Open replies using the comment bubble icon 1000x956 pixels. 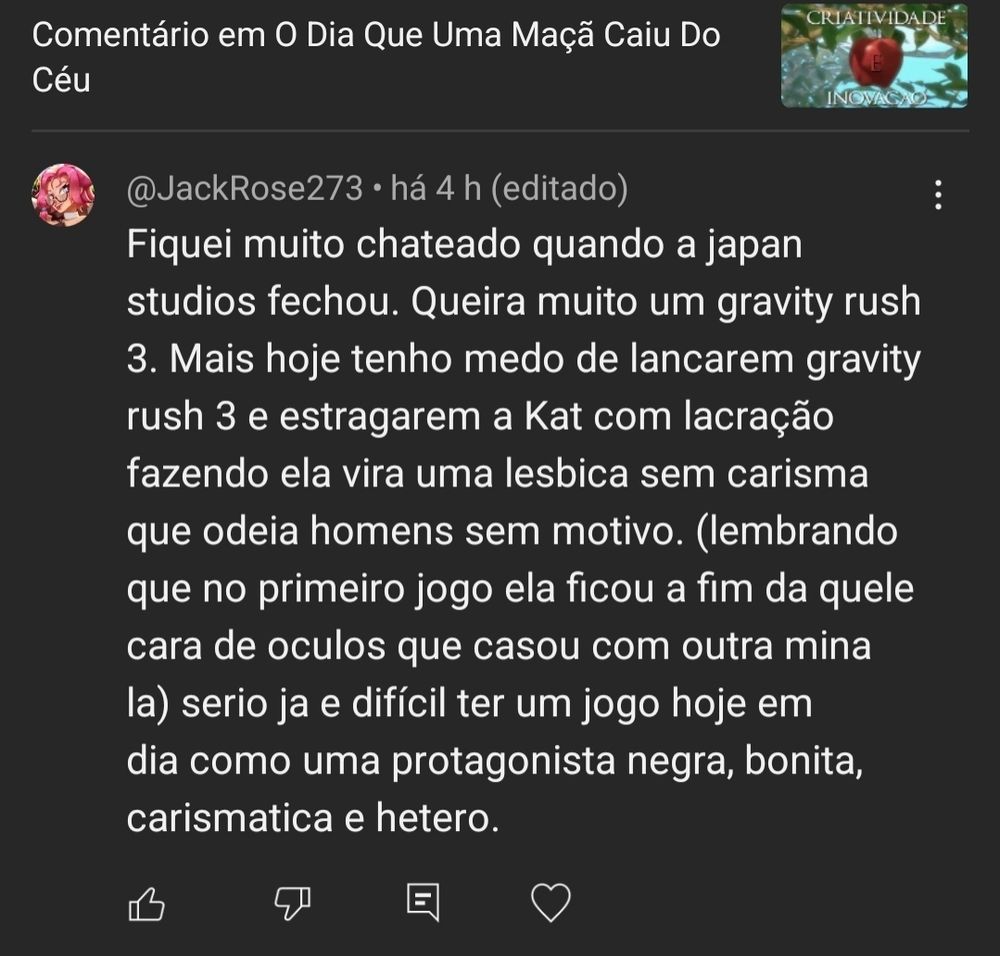point(423,902)
